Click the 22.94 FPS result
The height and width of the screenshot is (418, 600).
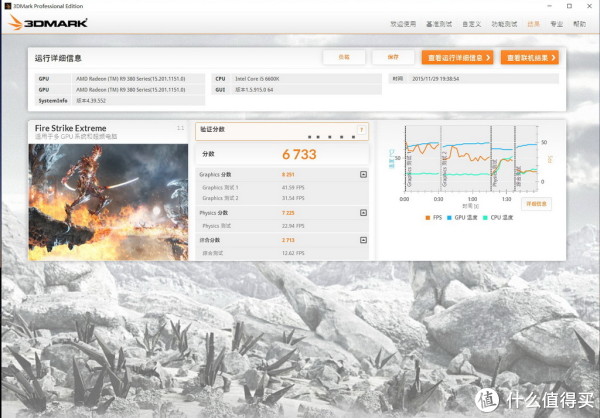293,226
